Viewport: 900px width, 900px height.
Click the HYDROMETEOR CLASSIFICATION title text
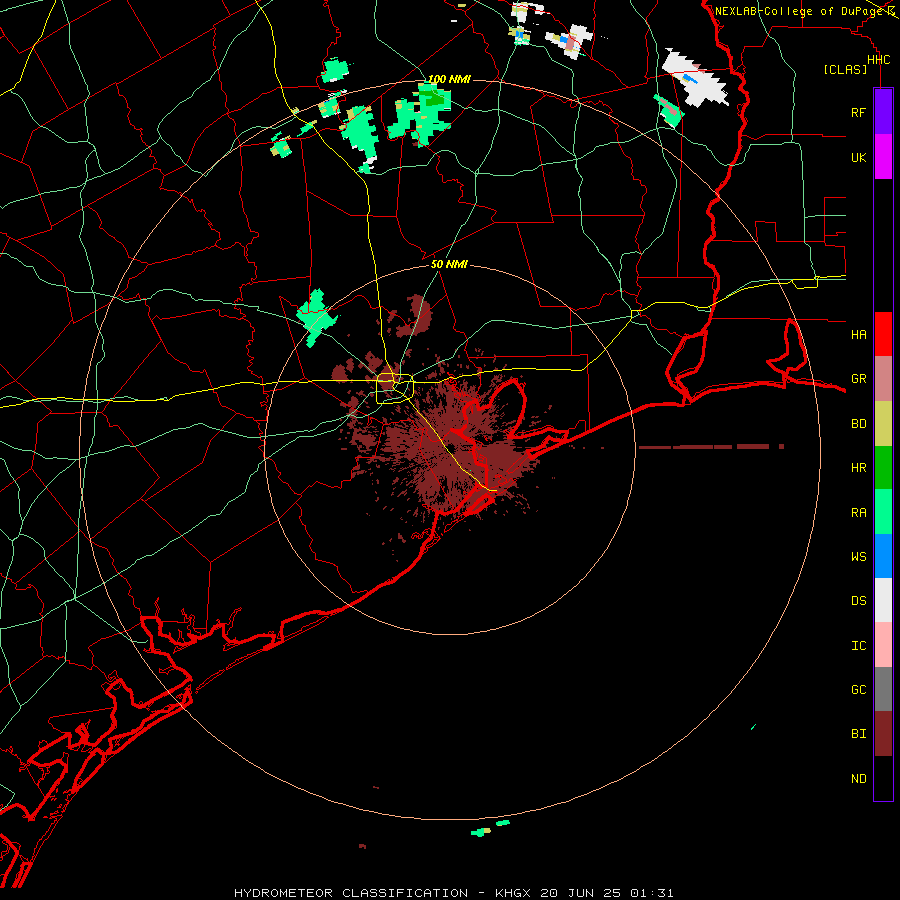(x=350, y=893)
